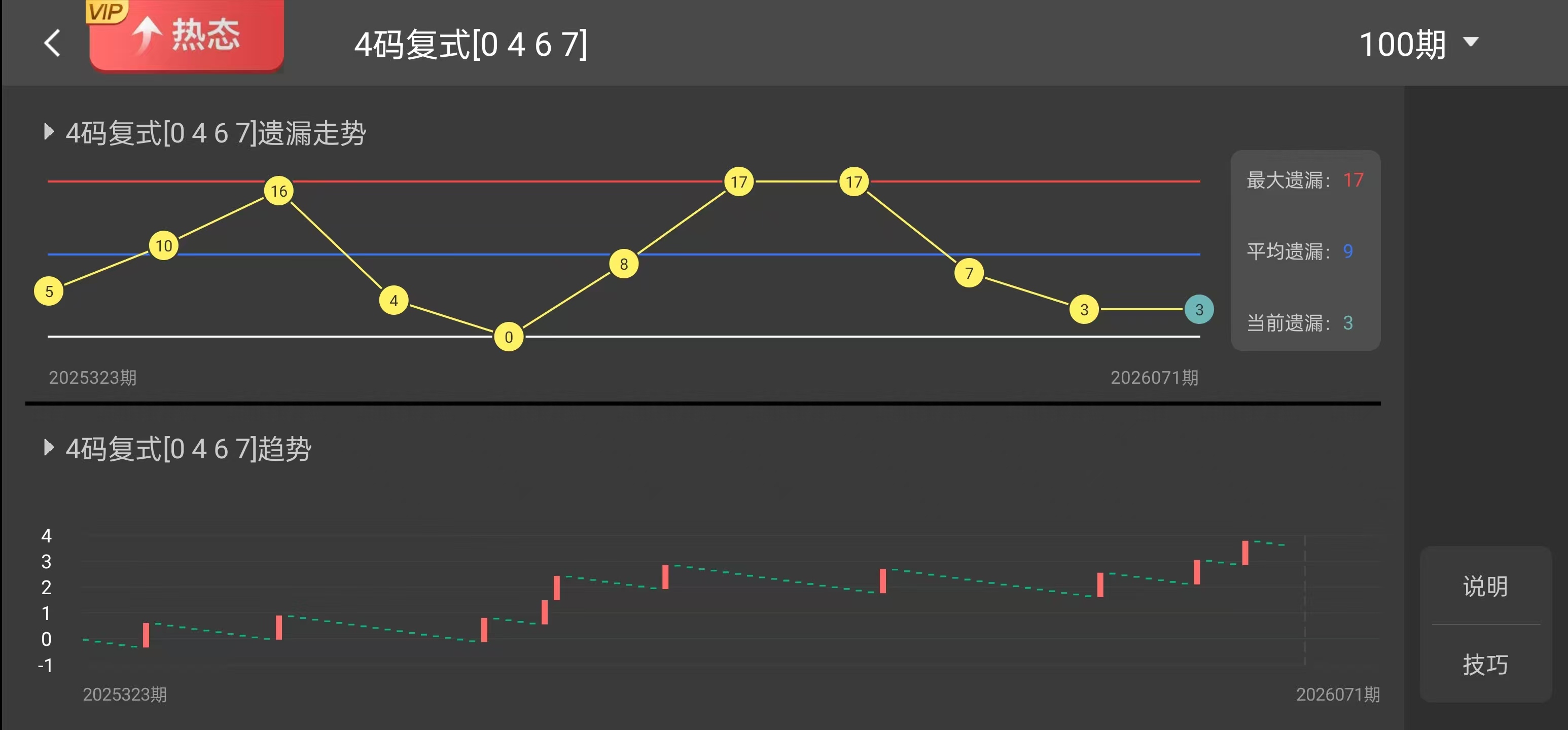This screenshot has height=730, width=1568.
Task: Click the 当前遗漏 current value 3
Action: [x=1347, y=322]
